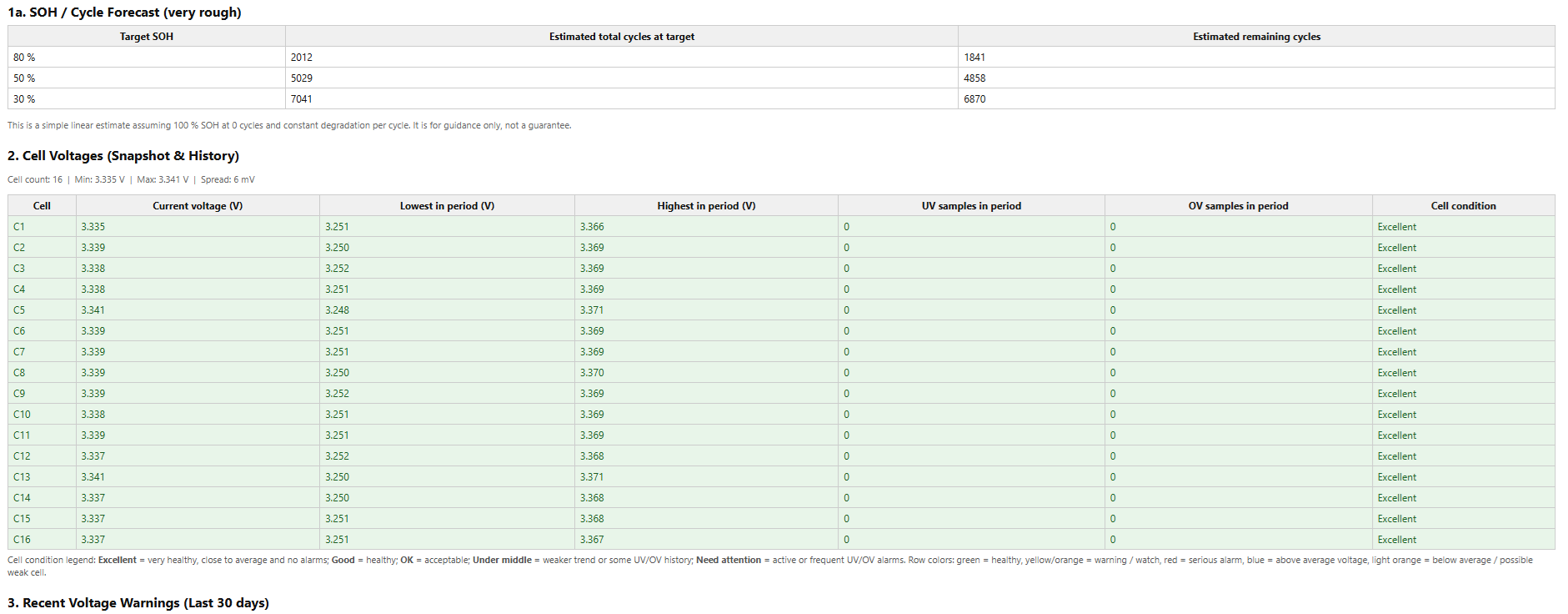Viewport: 1568px width, 614px height.
Task: Select UV samples value in row C7
Action: [x=971, y=352]
